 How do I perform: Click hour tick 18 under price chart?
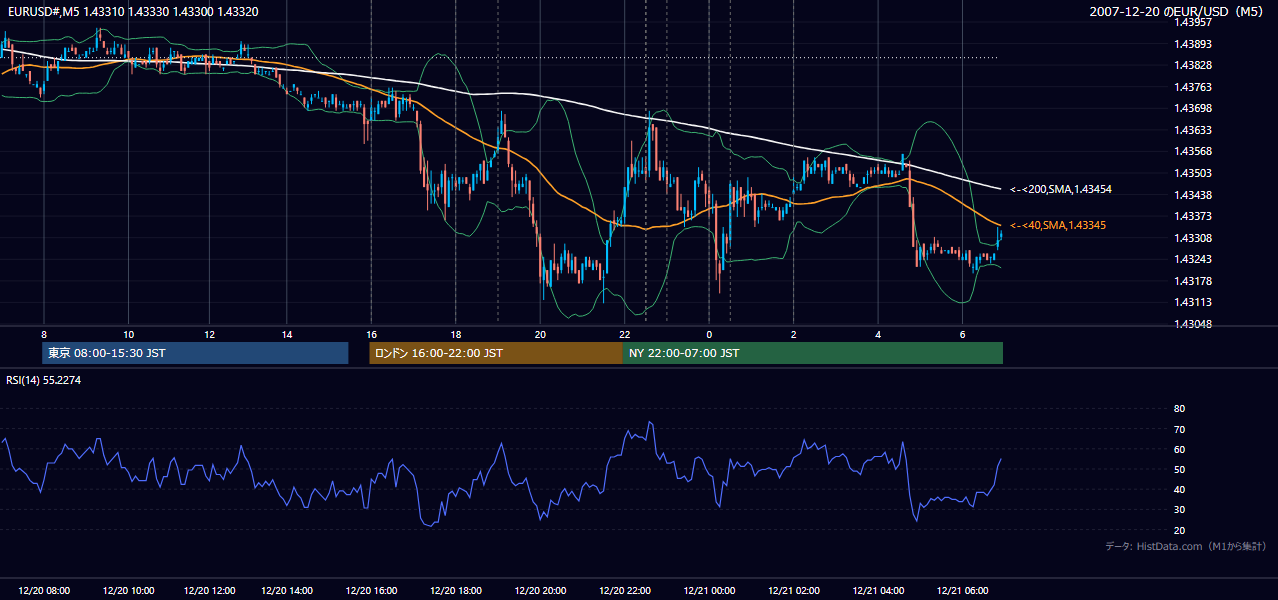[x=455, y=334]
